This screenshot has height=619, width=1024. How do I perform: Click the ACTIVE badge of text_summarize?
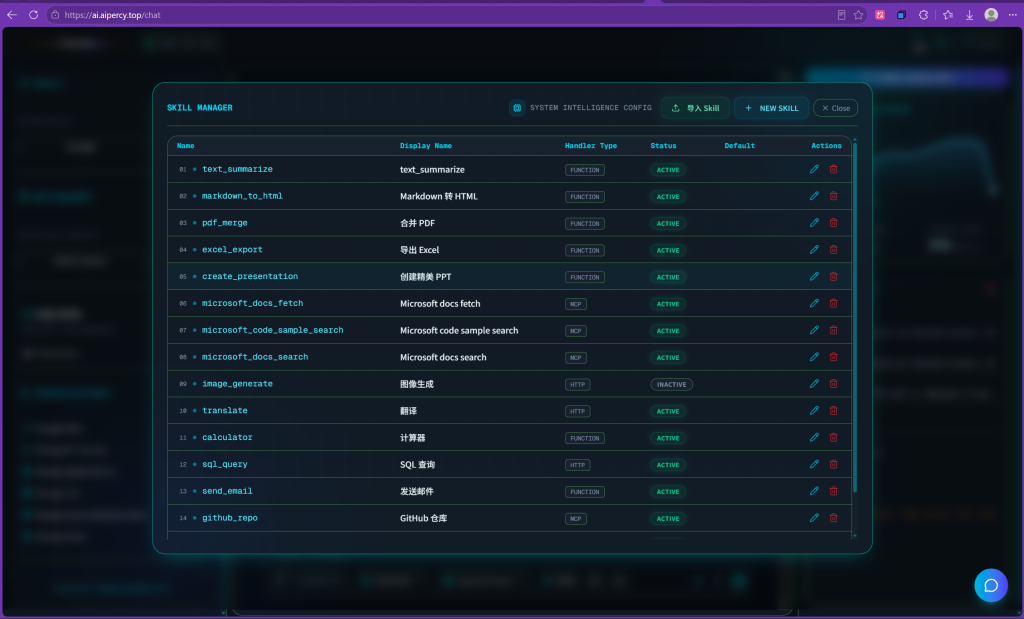pyautogui.click(x=667, y=170)
